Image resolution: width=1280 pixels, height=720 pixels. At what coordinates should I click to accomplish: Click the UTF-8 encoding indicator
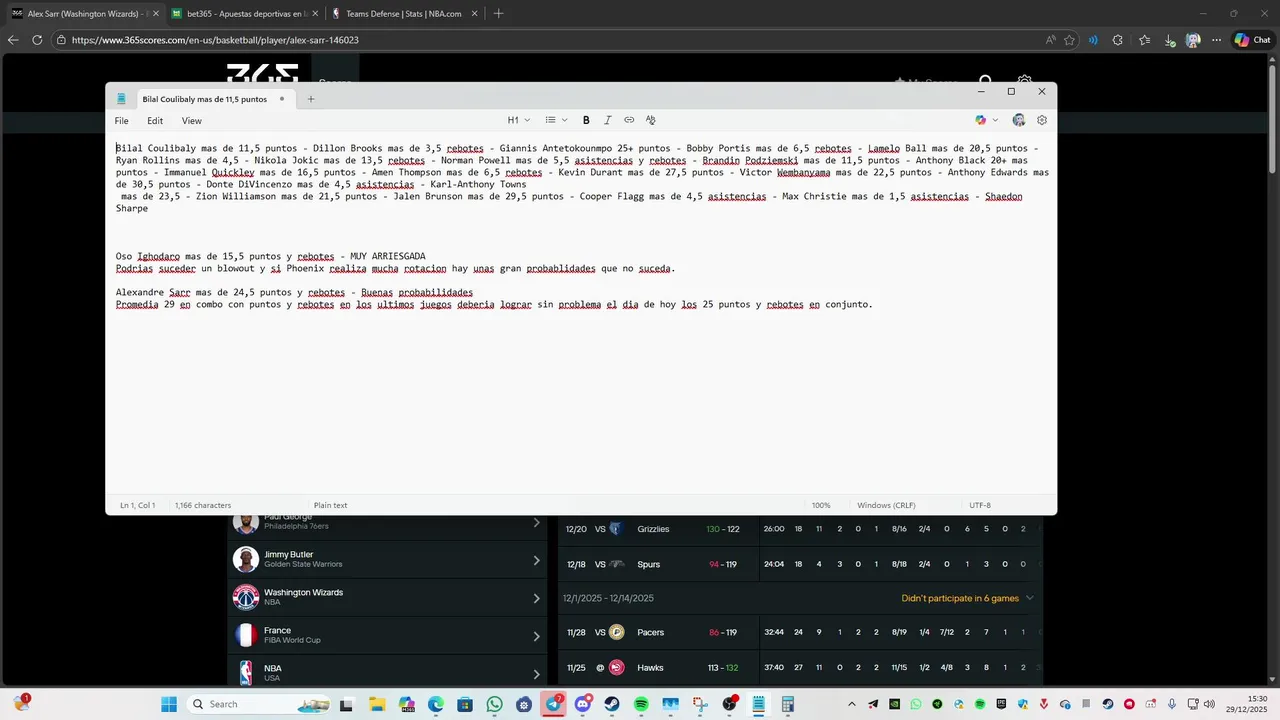[980, 505]
